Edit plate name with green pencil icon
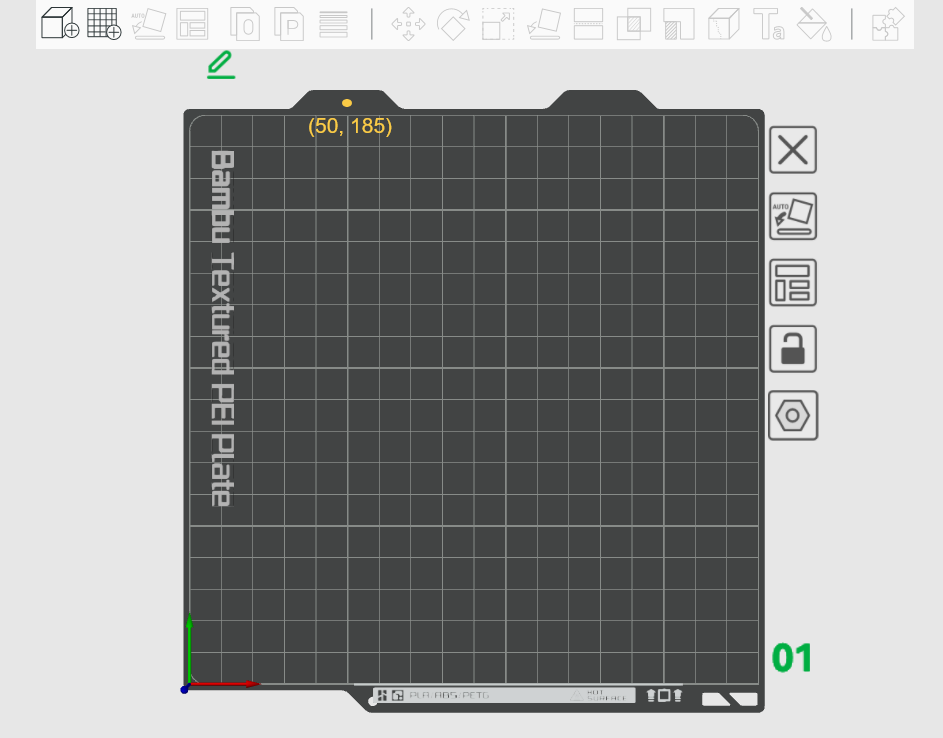The image size is (943, 738). click(x=221, y=66)
